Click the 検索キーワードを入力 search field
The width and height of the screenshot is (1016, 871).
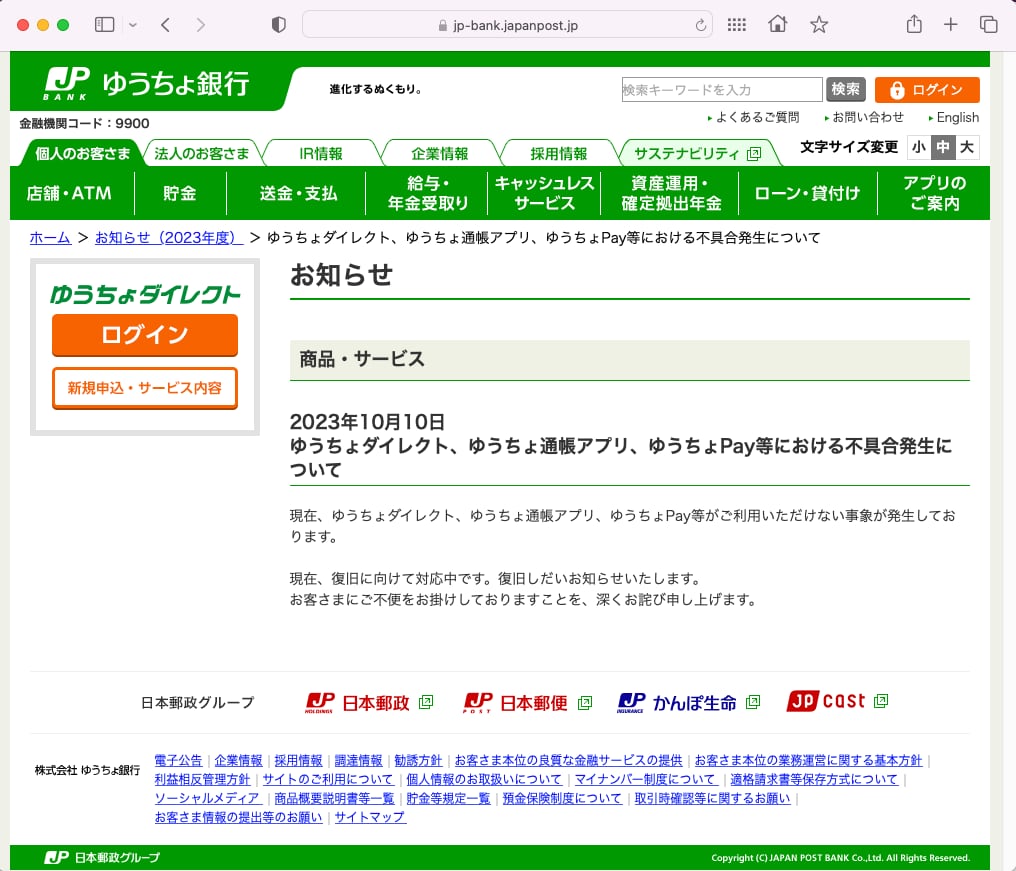coord(720,90)
